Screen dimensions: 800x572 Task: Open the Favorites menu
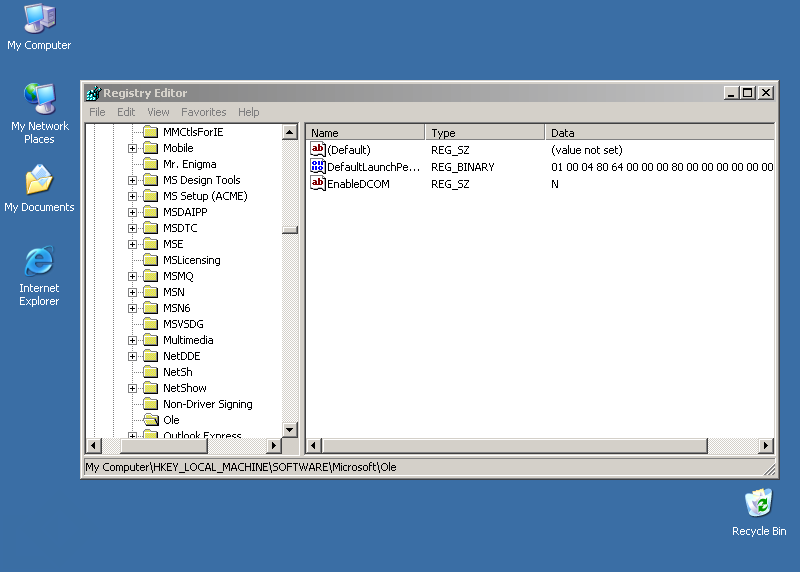point(204,112)
